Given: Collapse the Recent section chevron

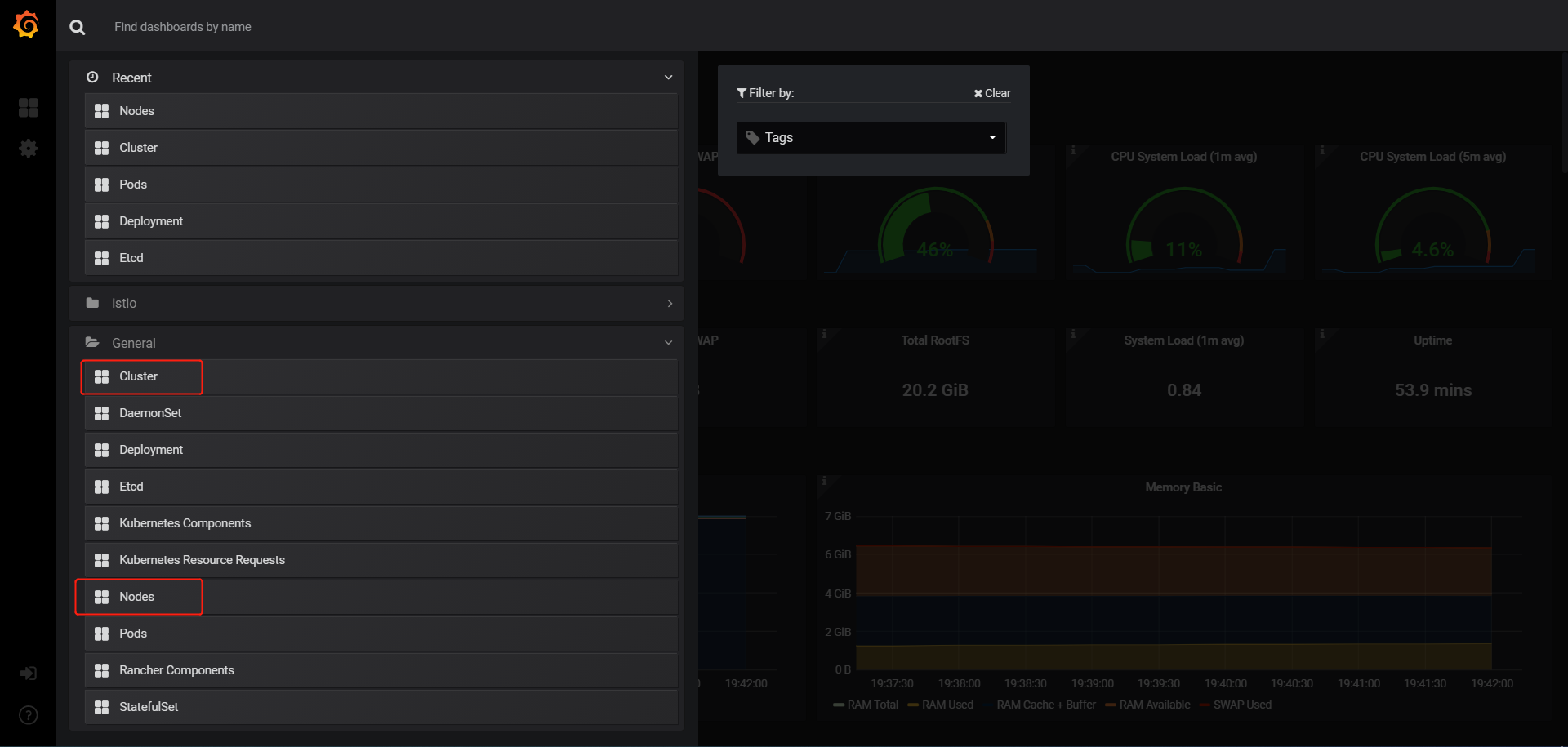Looking at the screenshot, I should [x=668, y=78].
